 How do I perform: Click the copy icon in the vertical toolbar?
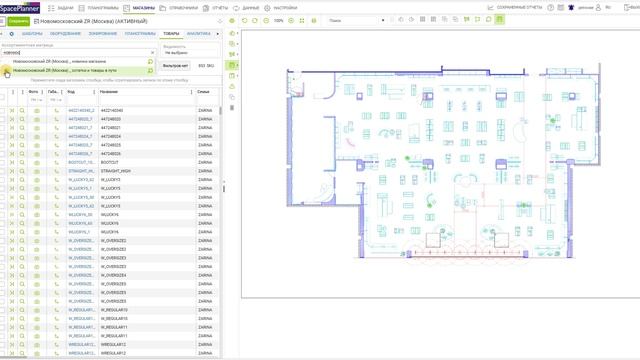click(x=232, y=97)
